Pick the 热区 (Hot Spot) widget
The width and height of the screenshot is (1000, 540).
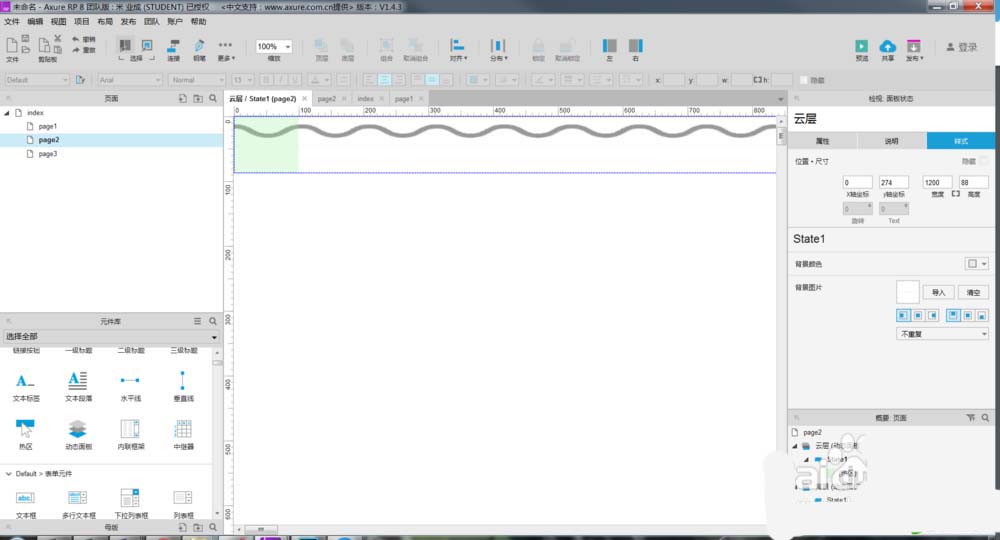pyautogui.click(x=24, y=434)
